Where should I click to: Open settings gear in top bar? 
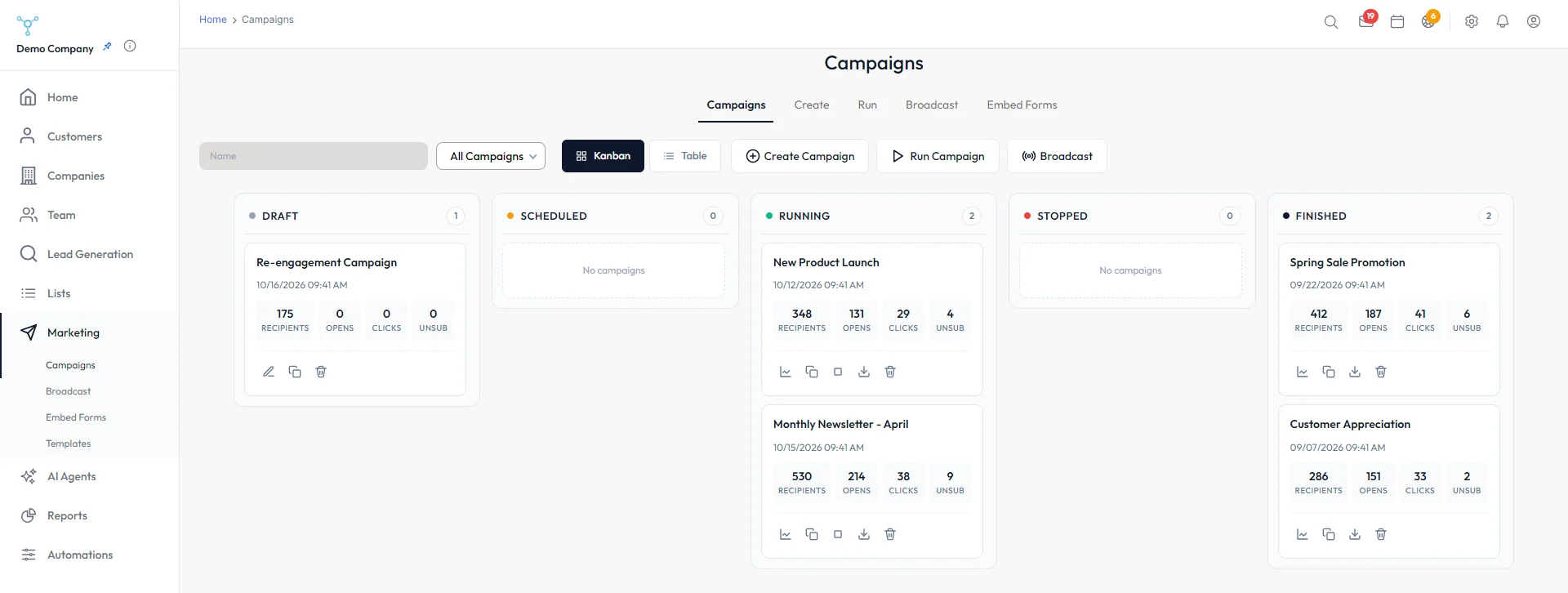(x=1472, y=22)
